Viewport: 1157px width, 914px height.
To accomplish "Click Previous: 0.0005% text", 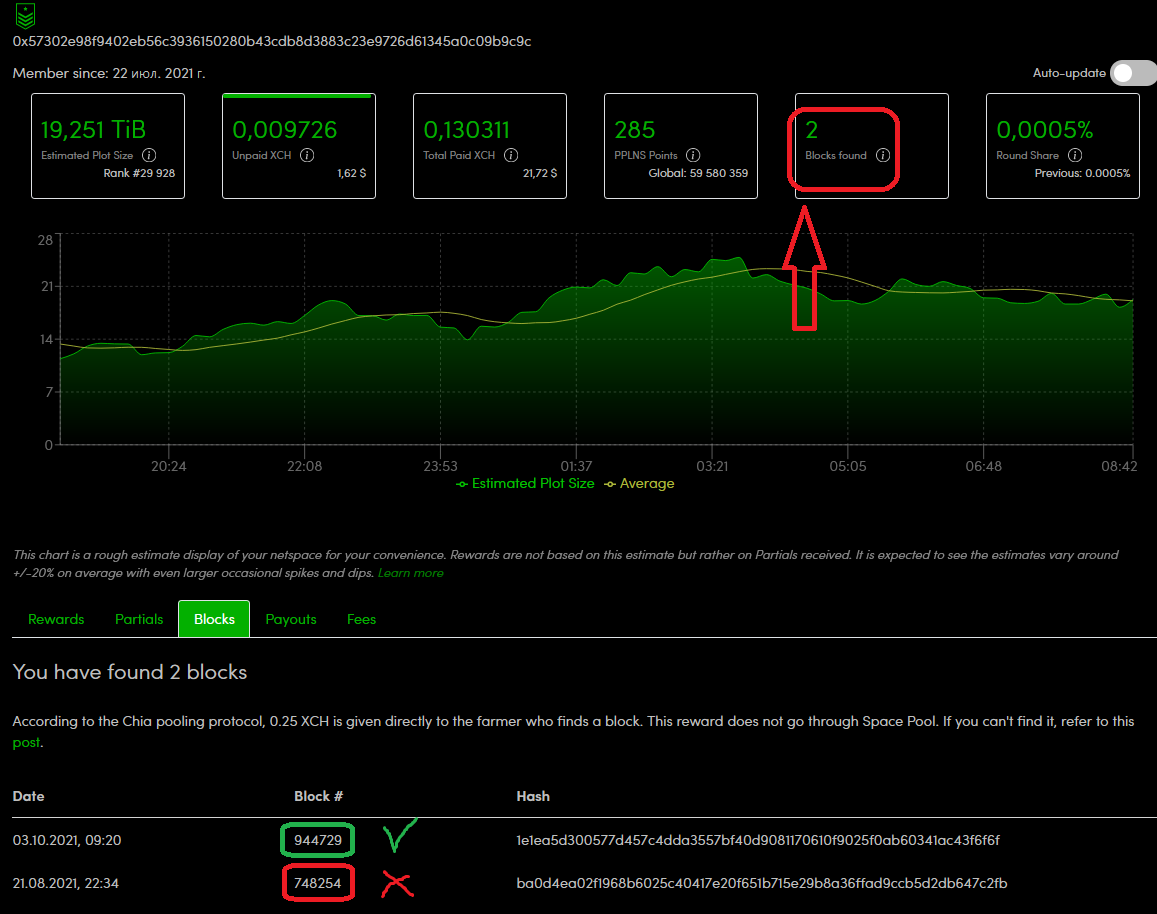I will point(1082,173).
